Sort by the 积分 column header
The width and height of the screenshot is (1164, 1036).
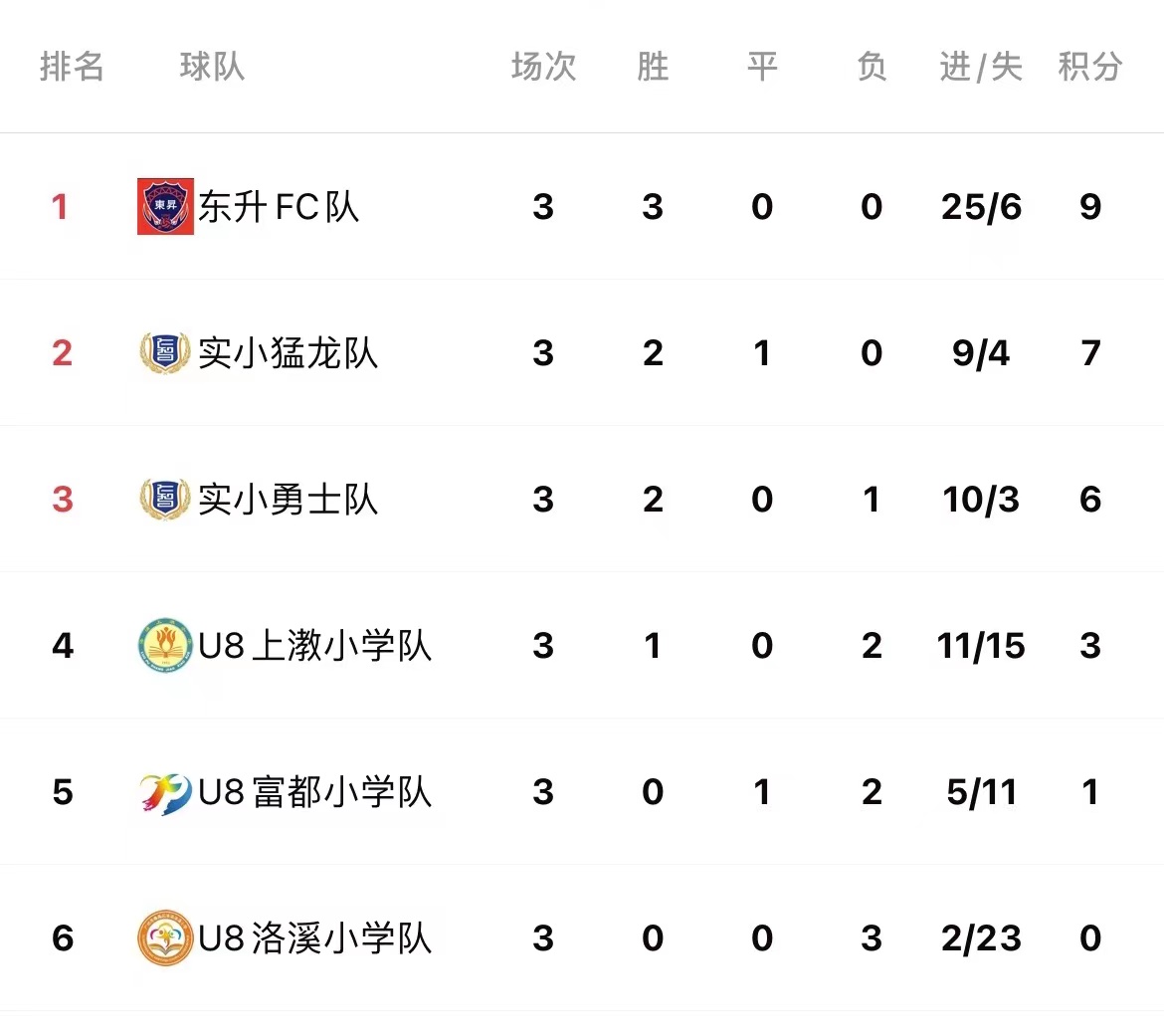tap(1089, 67)
